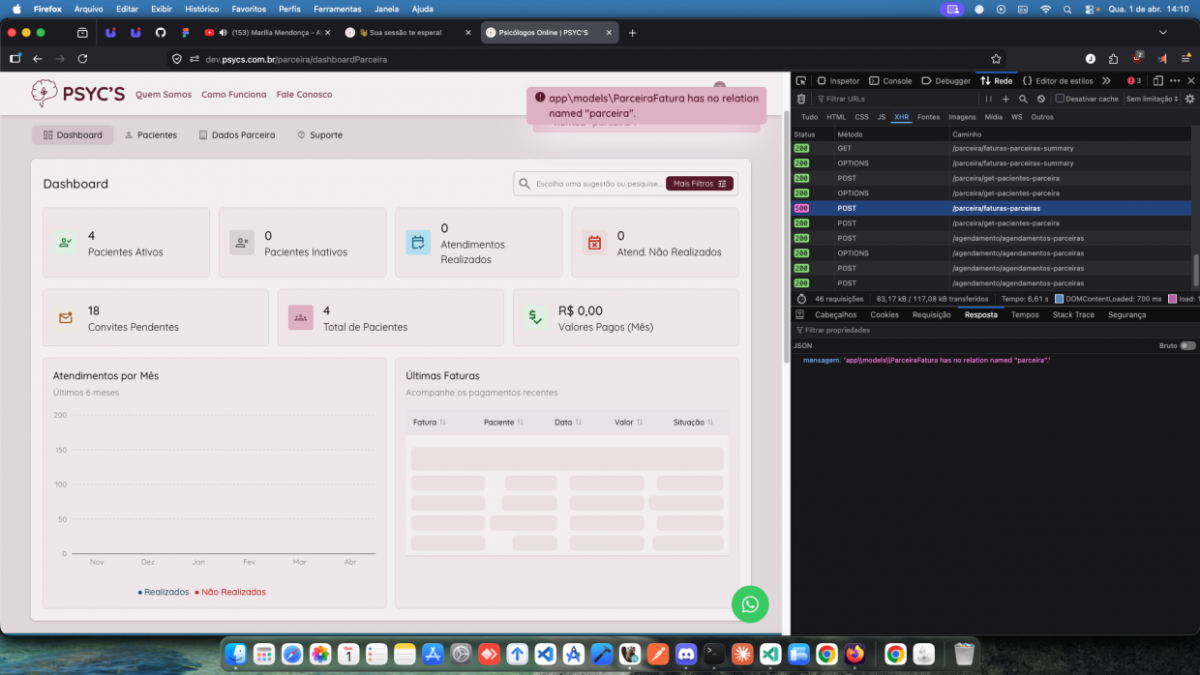Enable the Desativar cache checkbox

tap(1061, 99)
